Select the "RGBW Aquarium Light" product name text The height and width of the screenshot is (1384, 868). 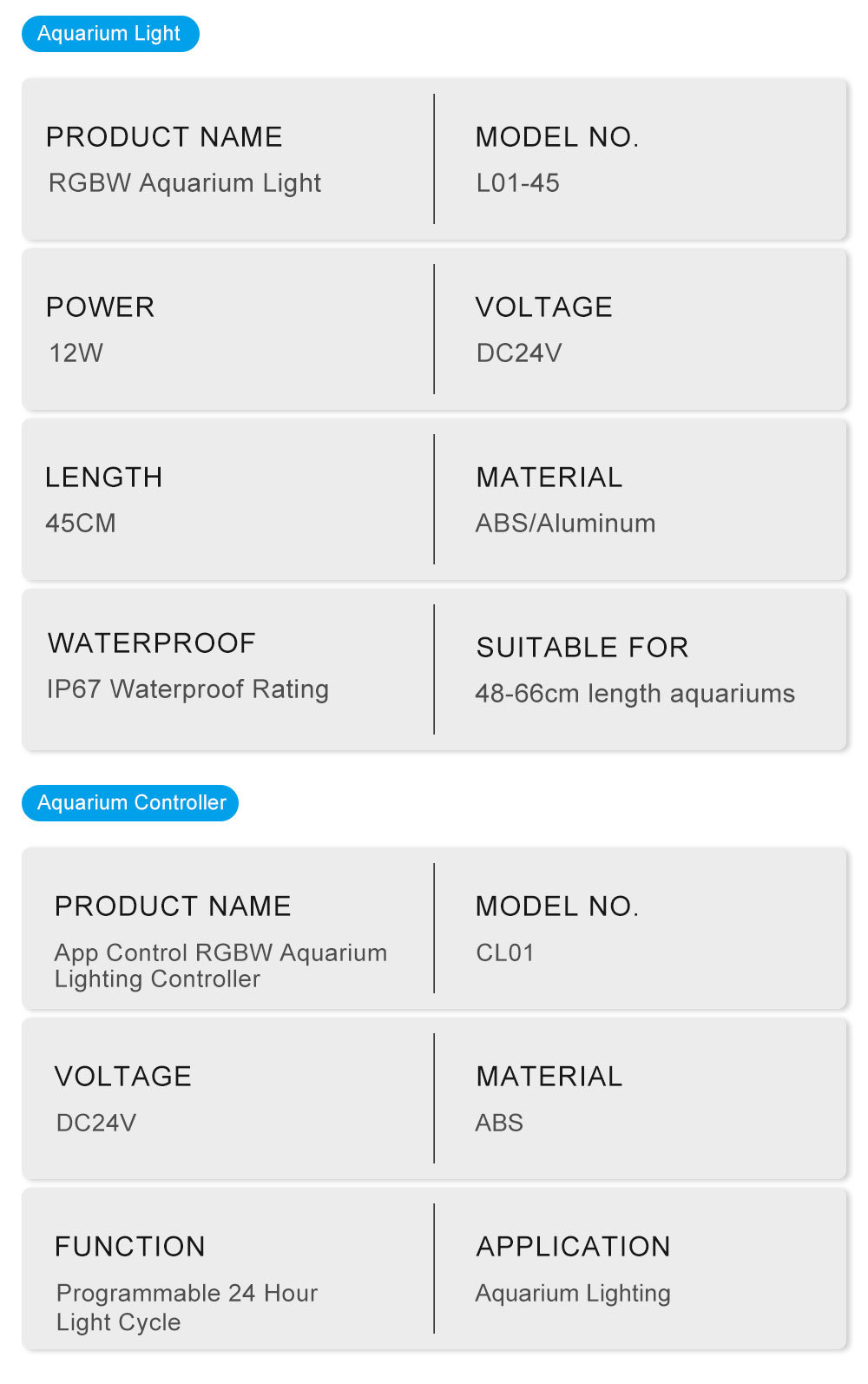(185, 183)
